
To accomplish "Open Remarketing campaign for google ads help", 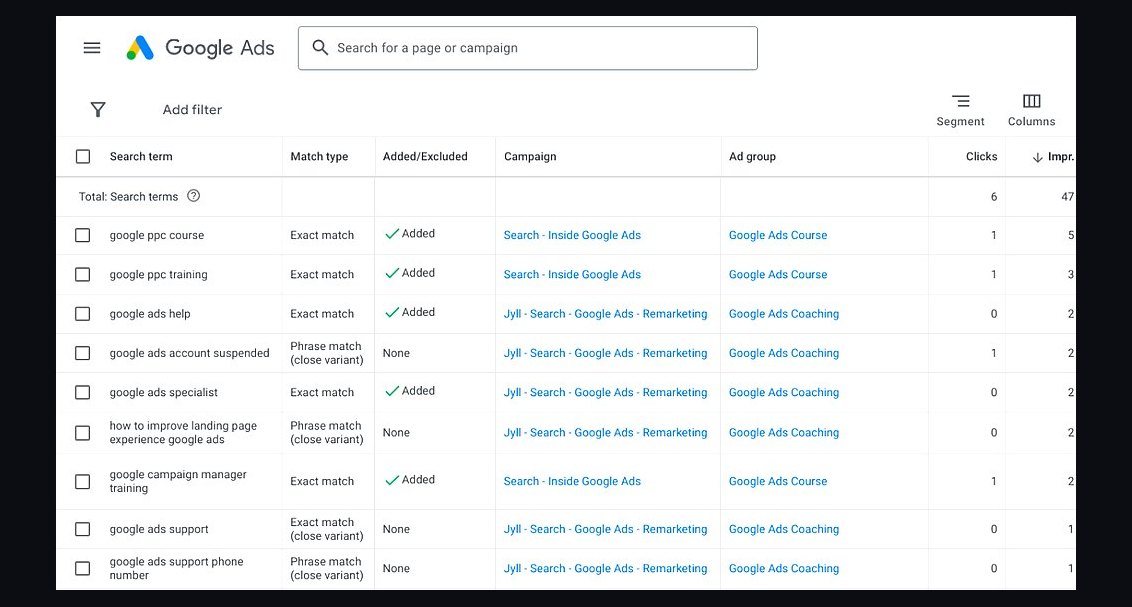I will coord(606,314).
